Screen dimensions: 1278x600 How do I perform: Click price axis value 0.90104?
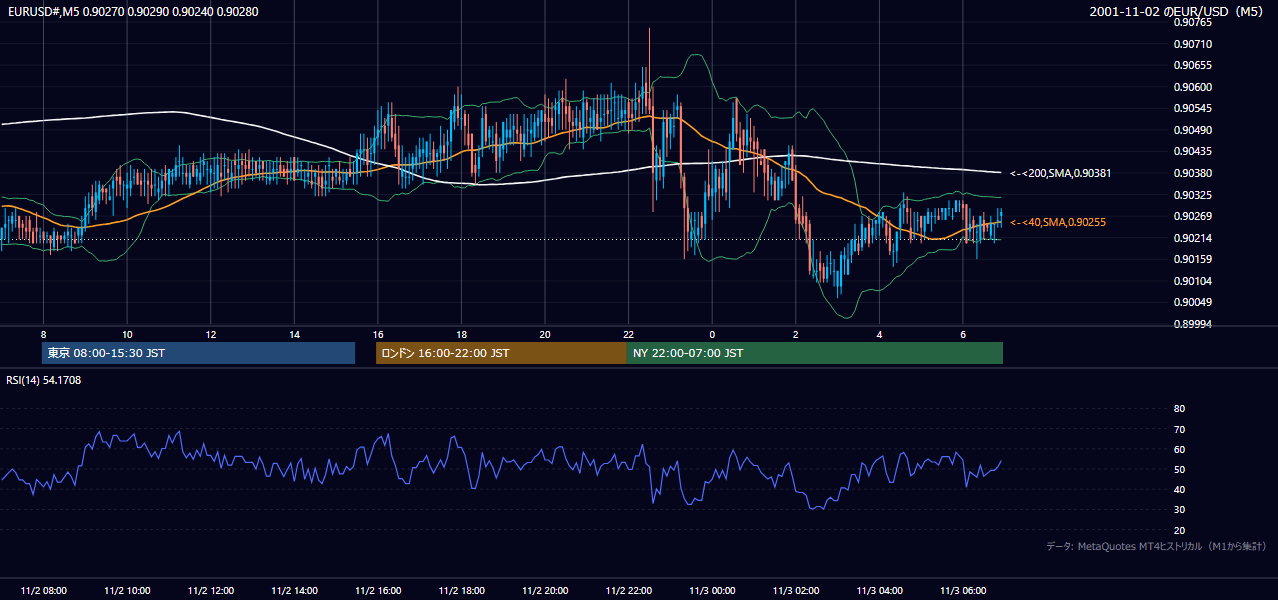1193,281
